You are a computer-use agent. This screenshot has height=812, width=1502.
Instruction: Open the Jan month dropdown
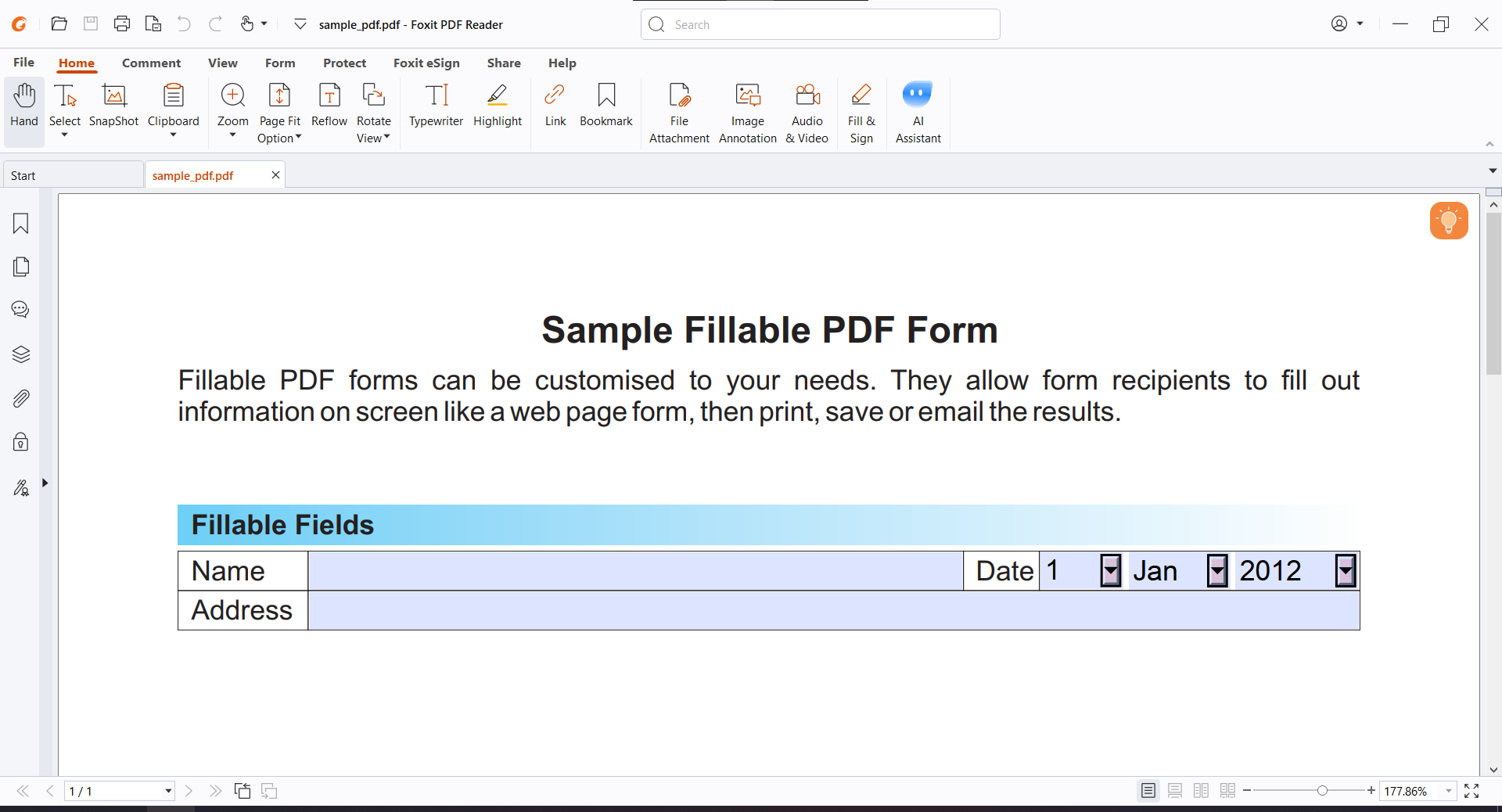pos(1217,570)
